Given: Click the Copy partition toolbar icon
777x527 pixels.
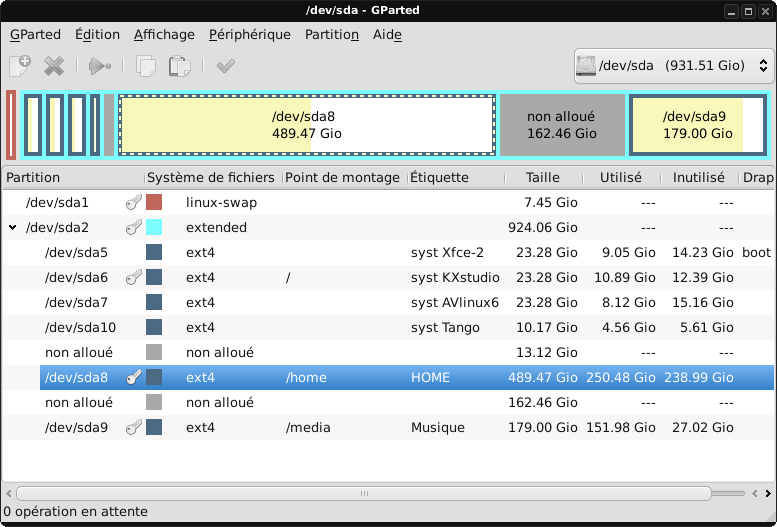Looking at the screenshot, I should point(146,65).
